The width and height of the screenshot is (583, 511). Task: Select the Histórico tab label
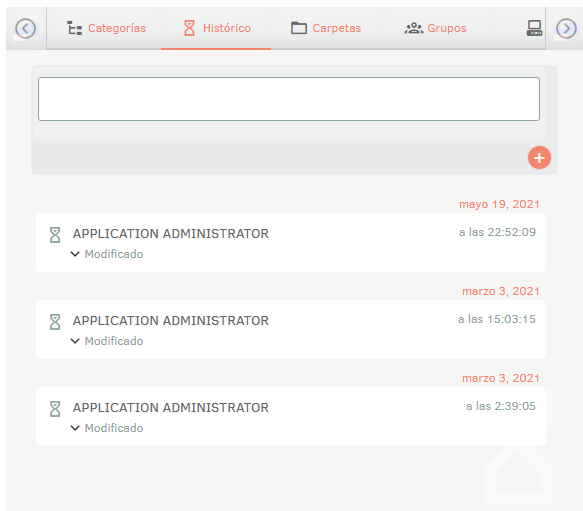[227, 28]
